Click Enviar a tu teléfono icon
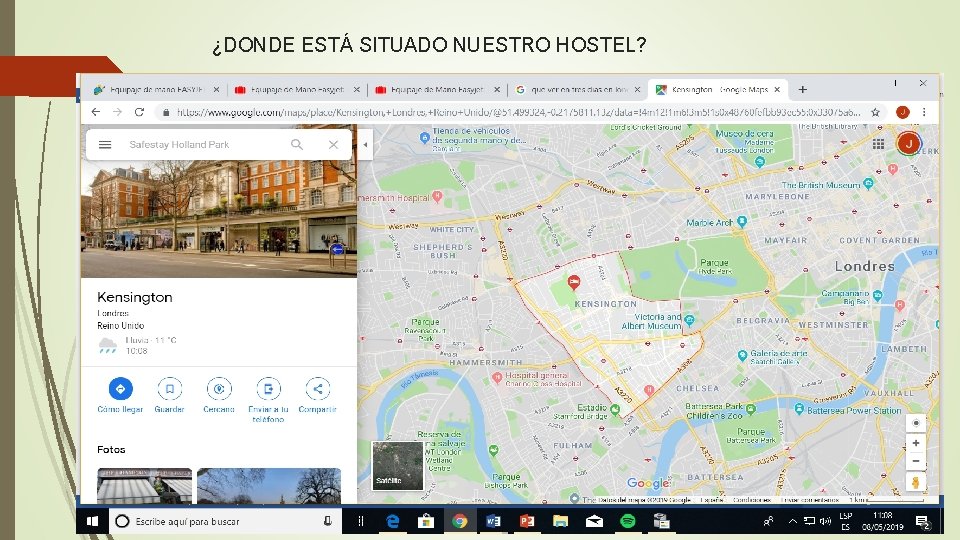The width and height of the screenshot is (960, 540). tap(268, 388)
